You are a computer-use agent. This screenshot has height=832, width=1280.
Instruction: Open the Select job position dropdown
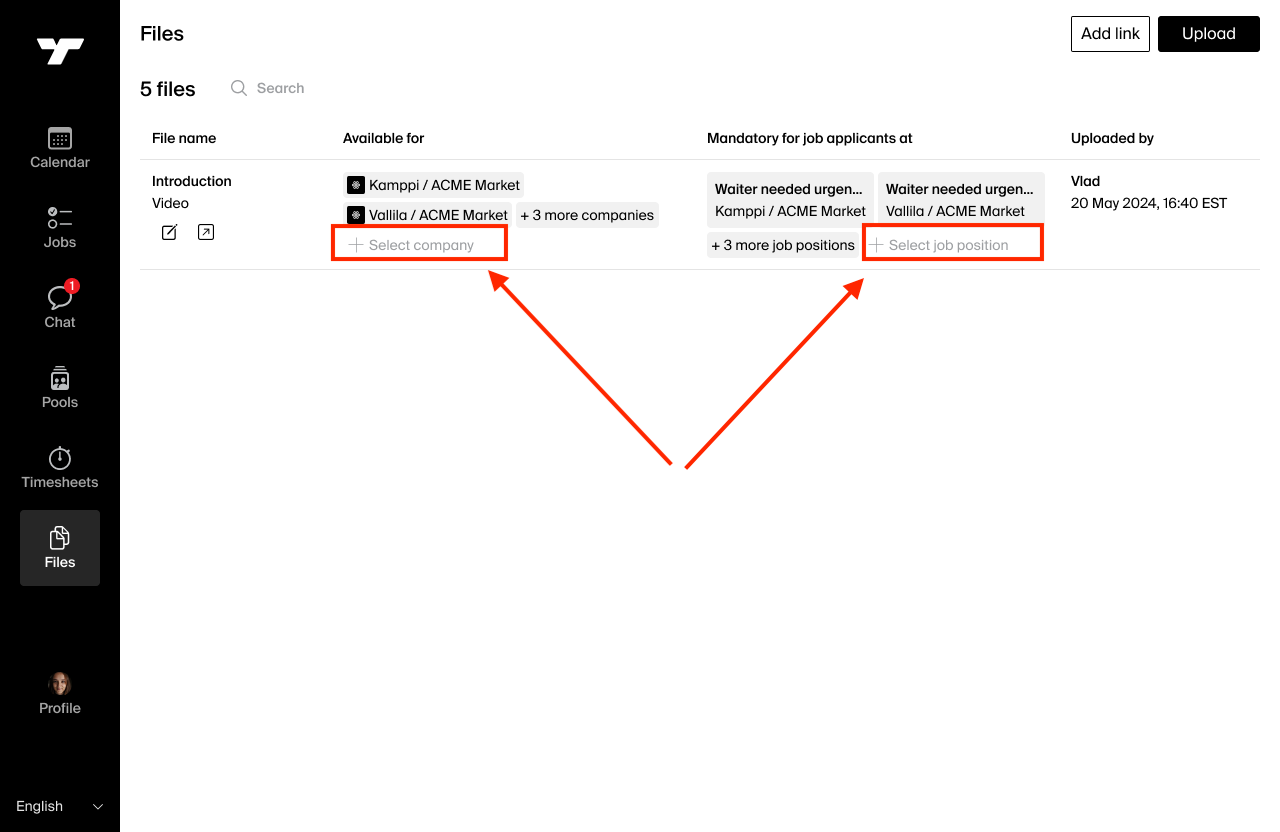tap(952, 245)
